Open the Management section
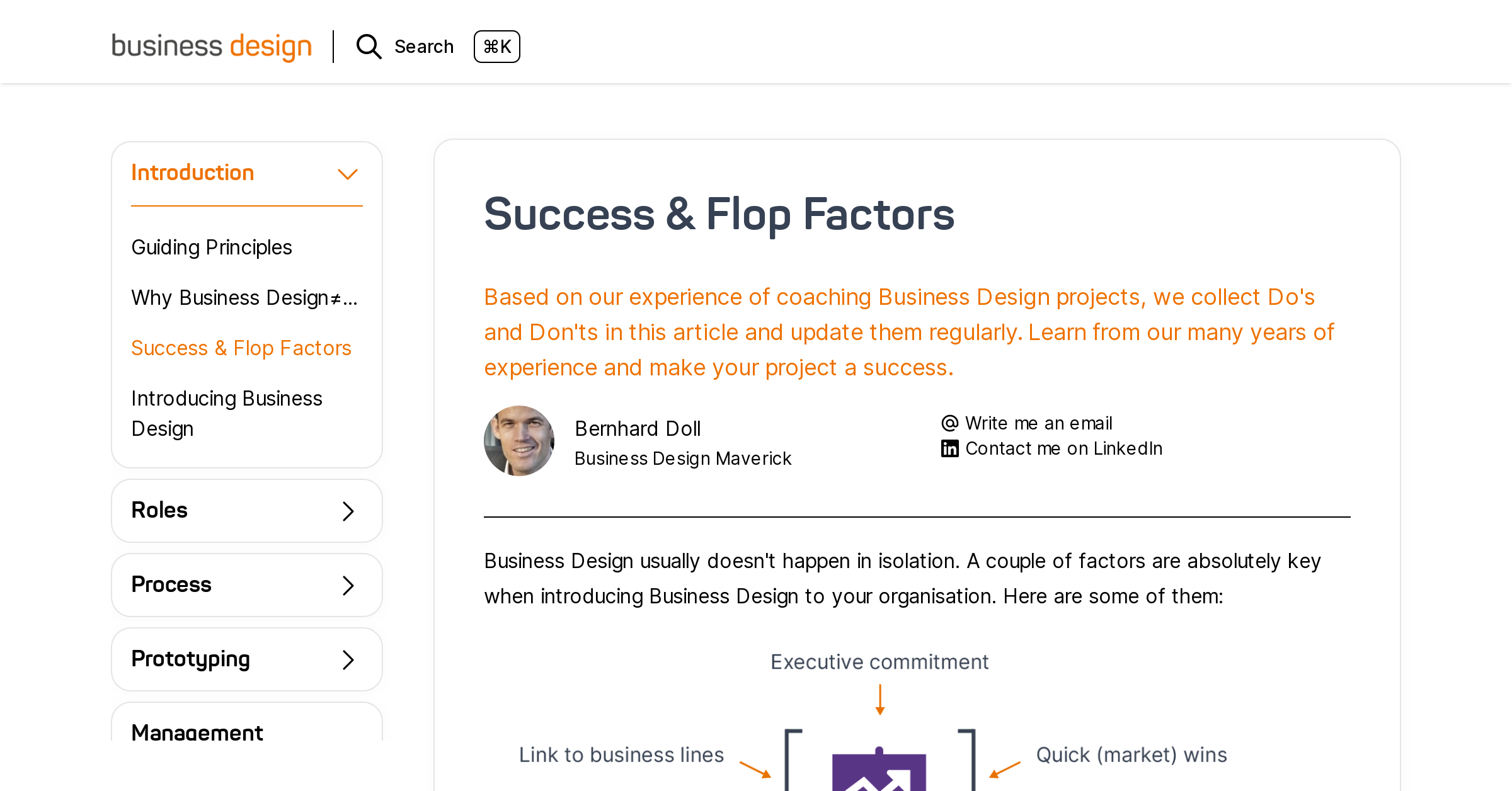The image size is (1512, 791). coord(197,732)
